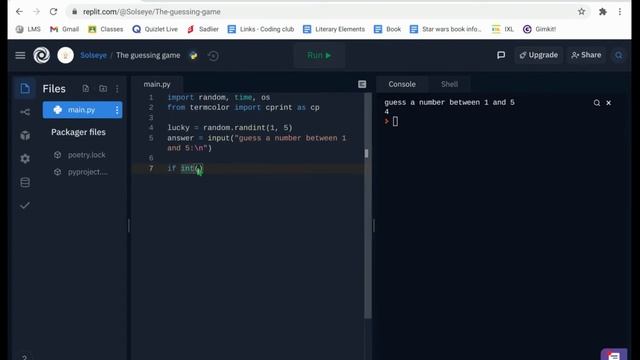640x360 pixels.
Task: Open the main.py file options menu
Action: [x=117, y=110]
